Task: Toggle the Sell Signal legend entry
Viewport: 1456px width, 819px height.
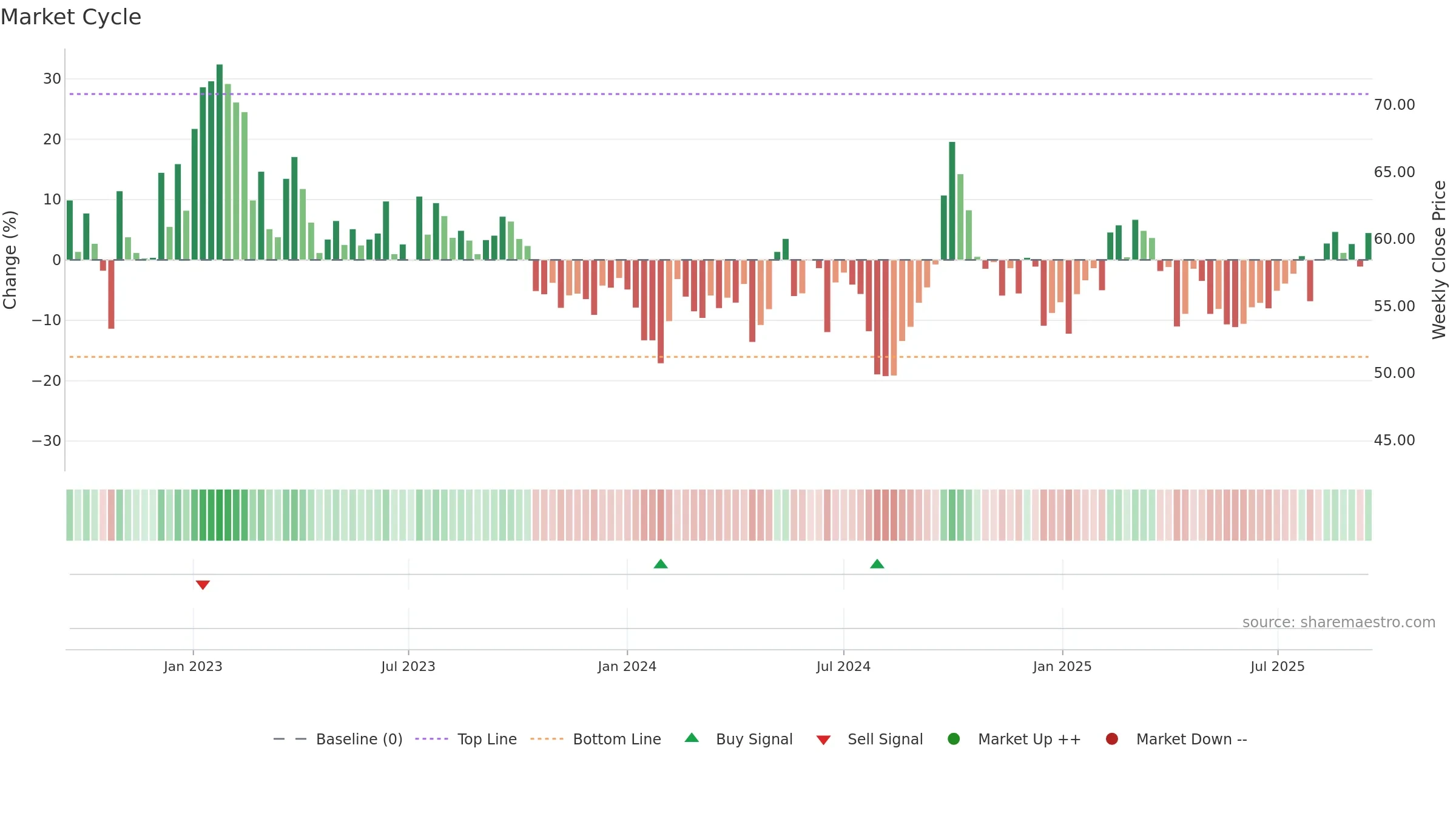Action: tap(869, 739)
